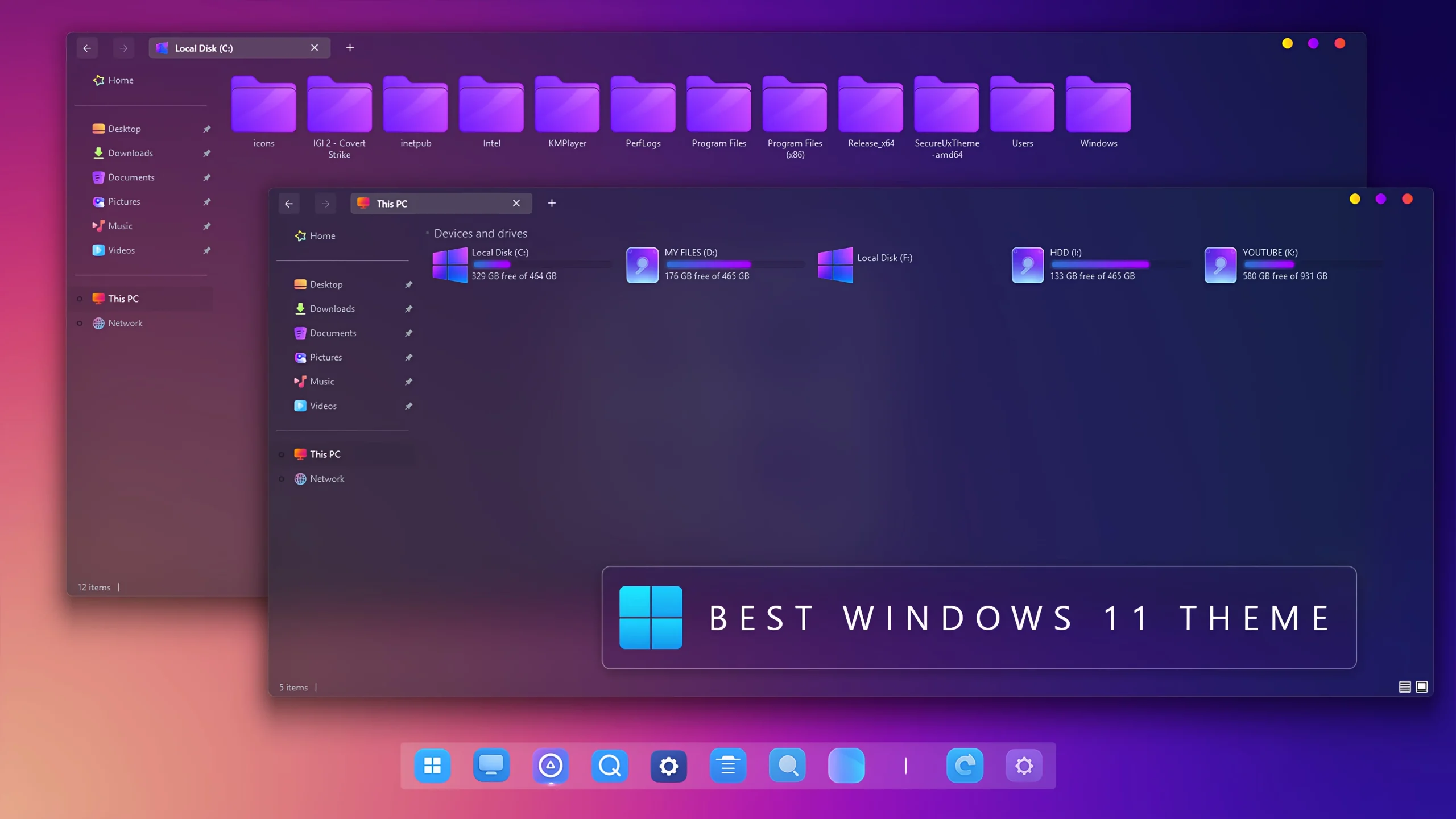This screenshot has width=1456, height=819.
Task: Open the Program Files folder
Action: click(719, 112)
